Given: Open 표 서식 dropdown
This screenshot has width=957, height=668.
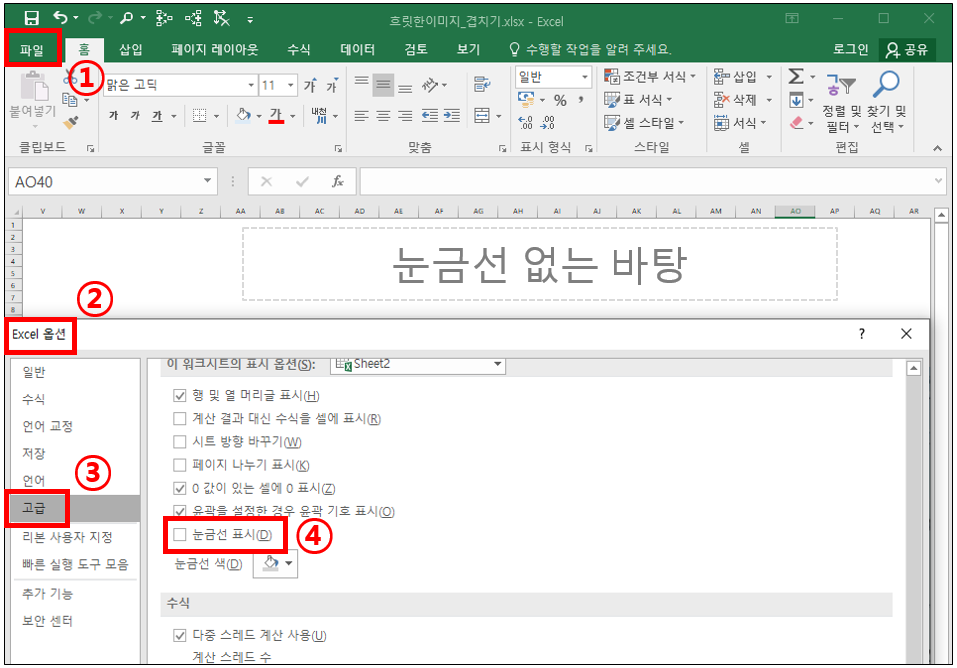Looking at the screenshot, I should [x=638, y=100].
